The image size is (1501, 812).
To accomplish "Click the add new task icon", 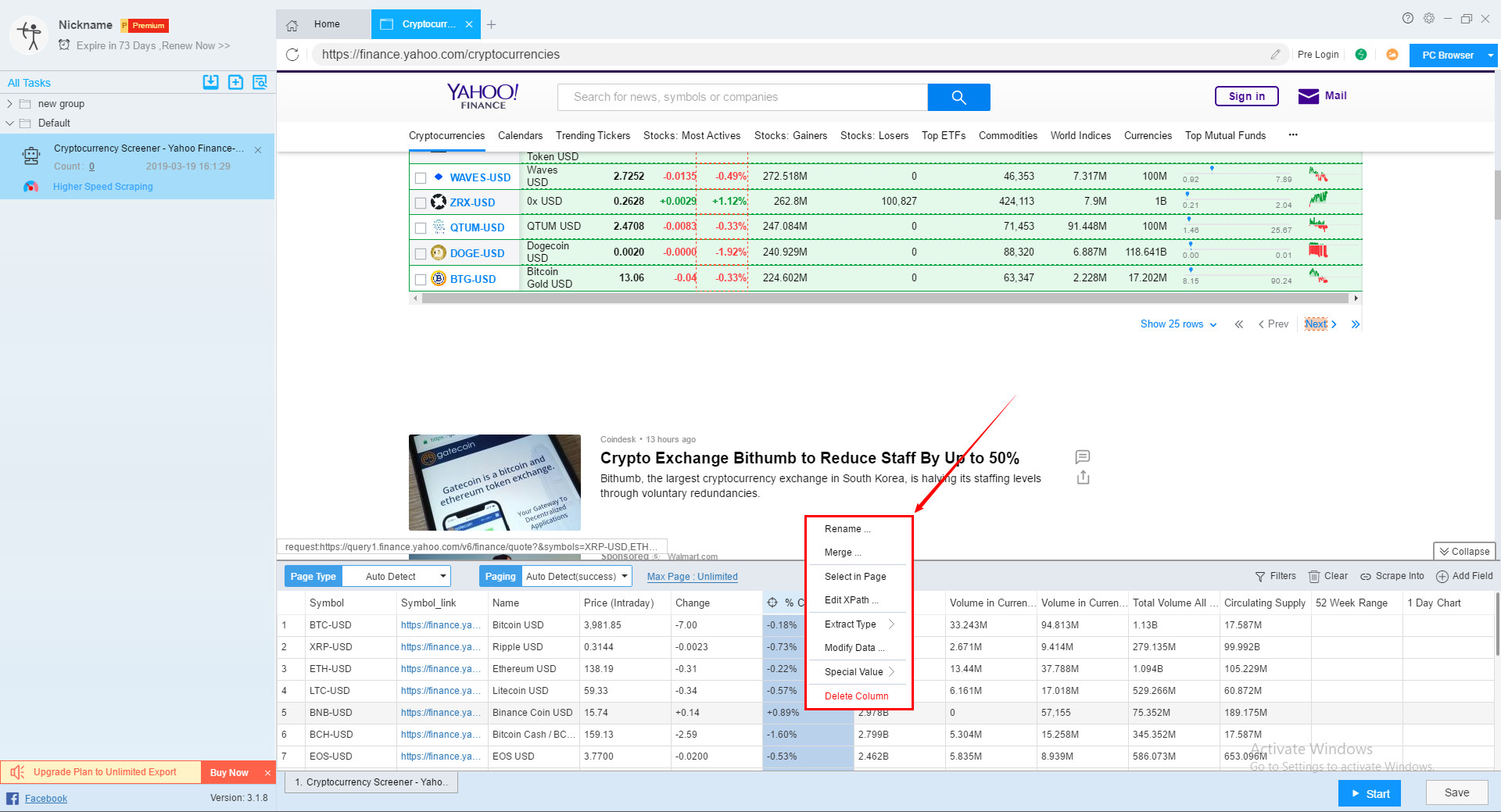I will point(235,82).
